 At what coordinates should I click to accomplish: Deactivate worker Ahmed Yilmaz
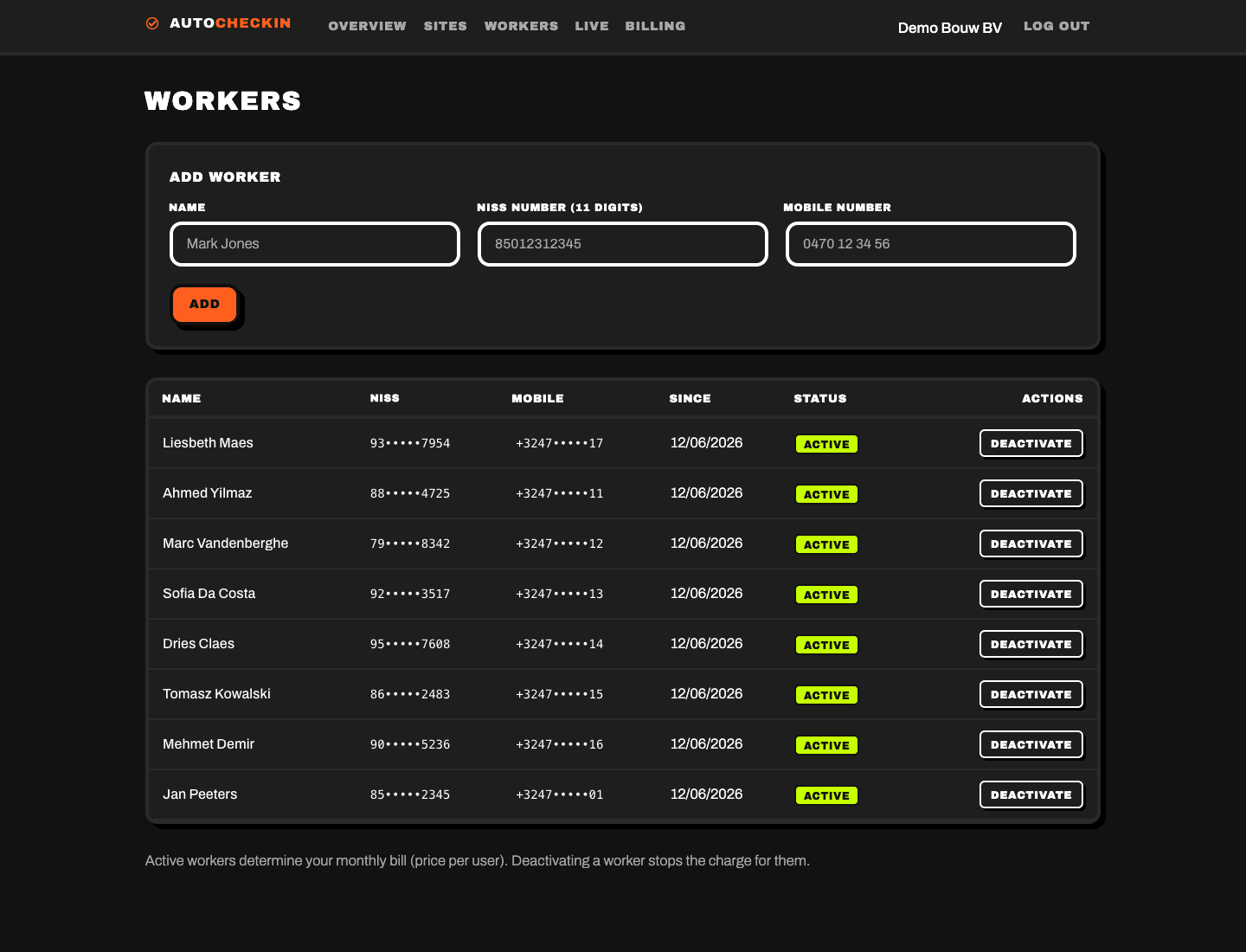click(1031, 493)
